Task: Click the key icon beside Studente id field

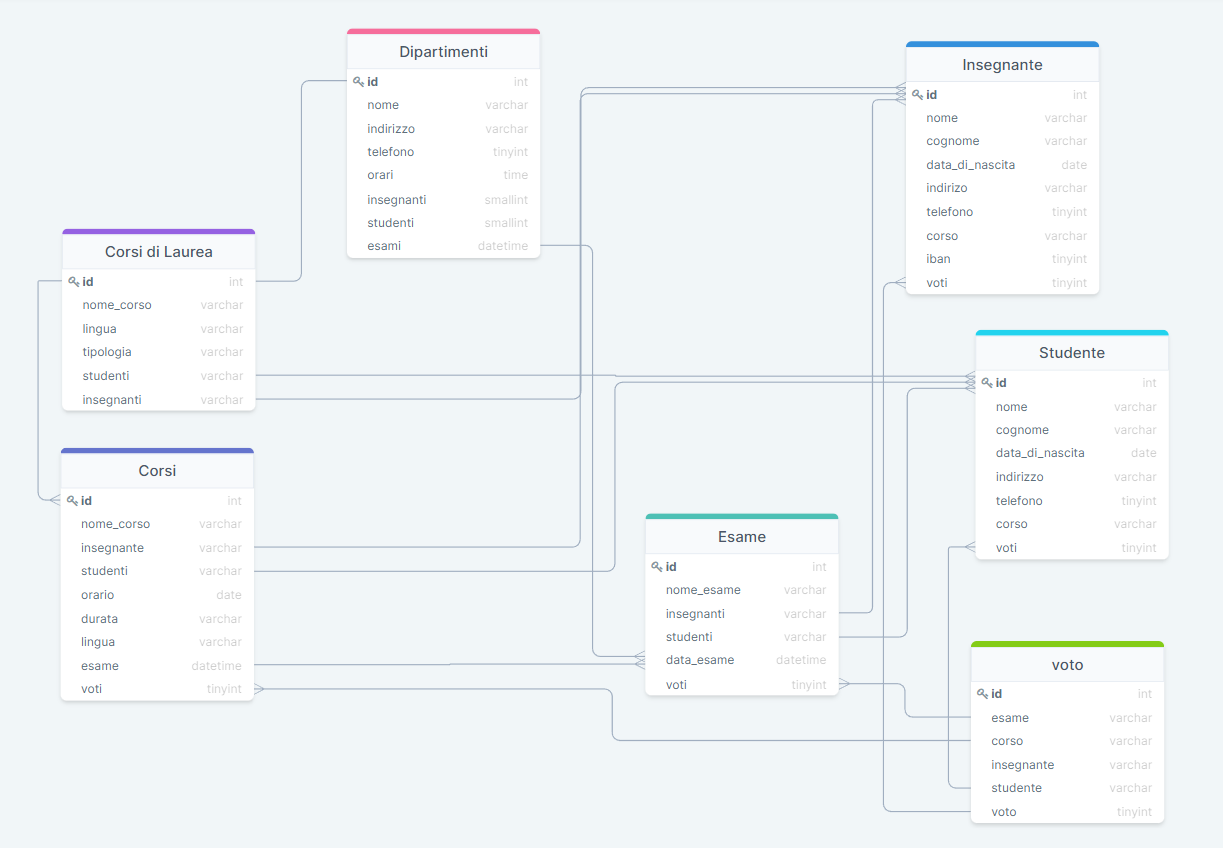Action: click(x=988, y=382)
